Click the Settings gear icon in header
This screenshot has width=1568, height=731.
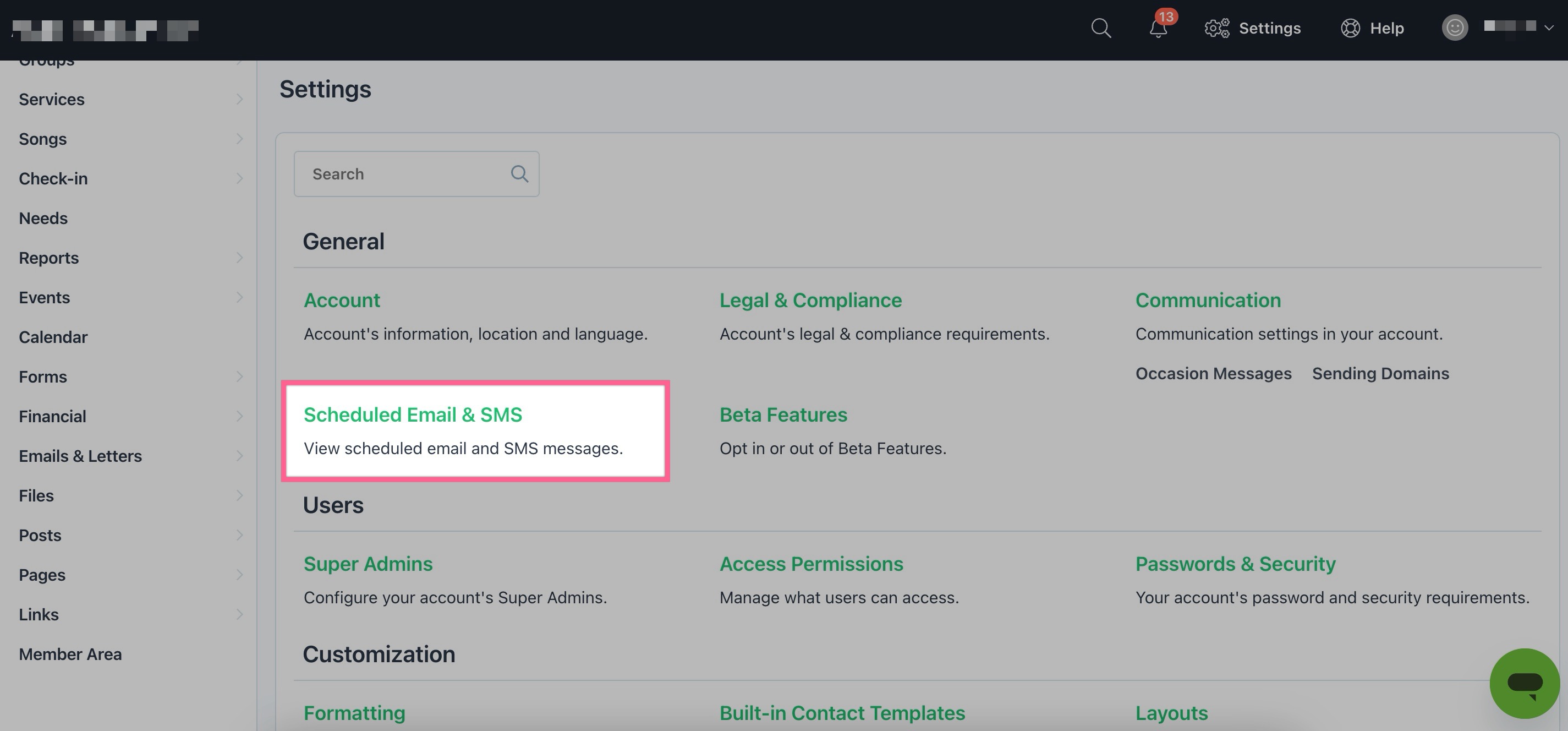1217,28
